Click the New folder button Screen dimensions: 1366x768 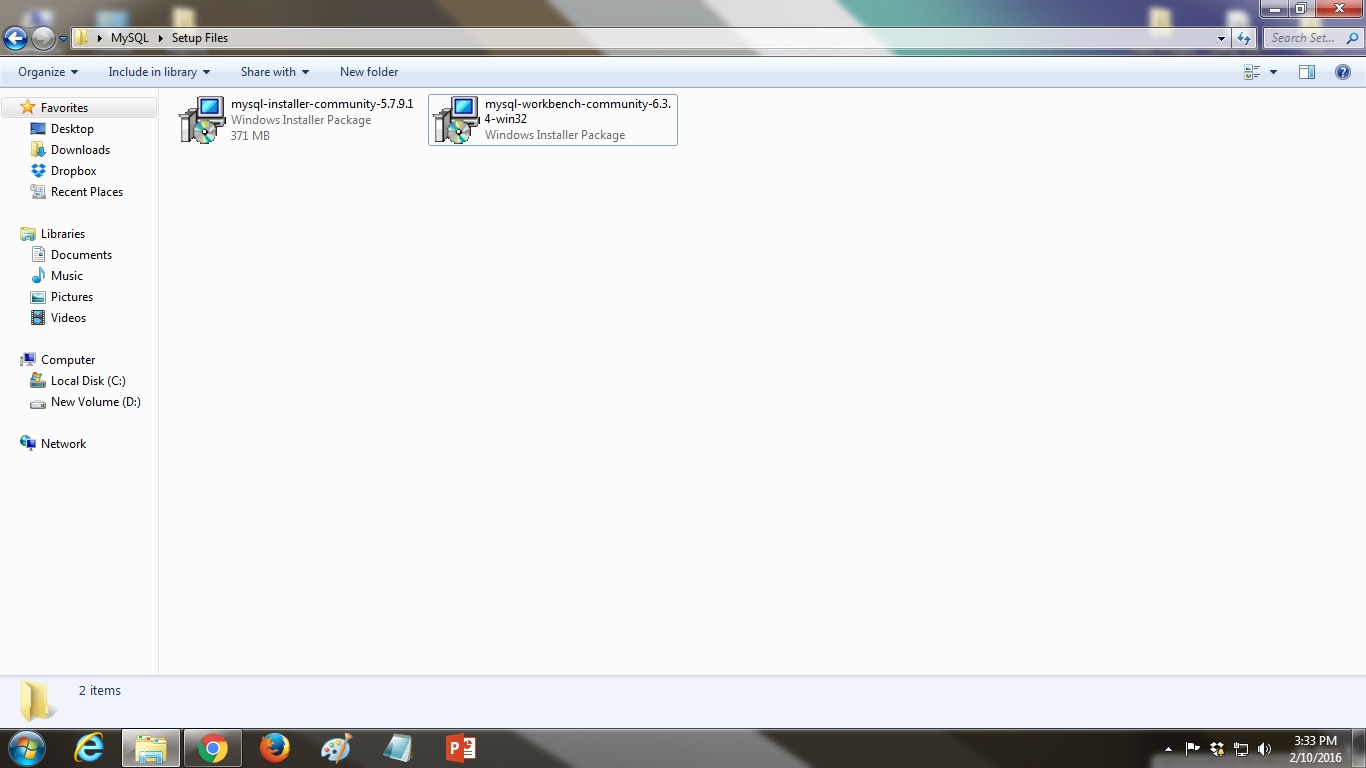point(369,72)
